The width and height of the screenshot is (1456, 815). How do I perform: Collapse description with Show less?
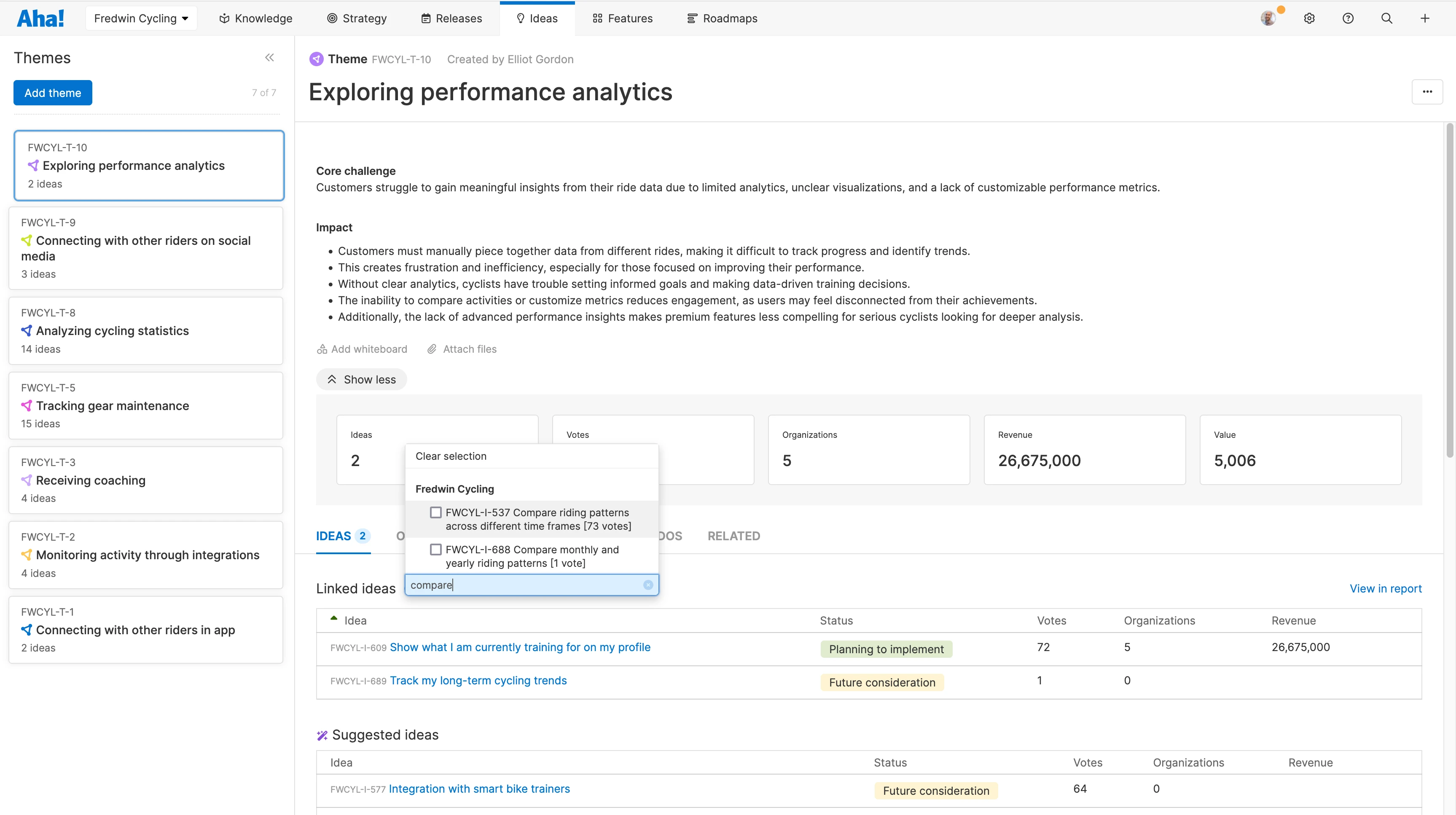tap(362, 379)
